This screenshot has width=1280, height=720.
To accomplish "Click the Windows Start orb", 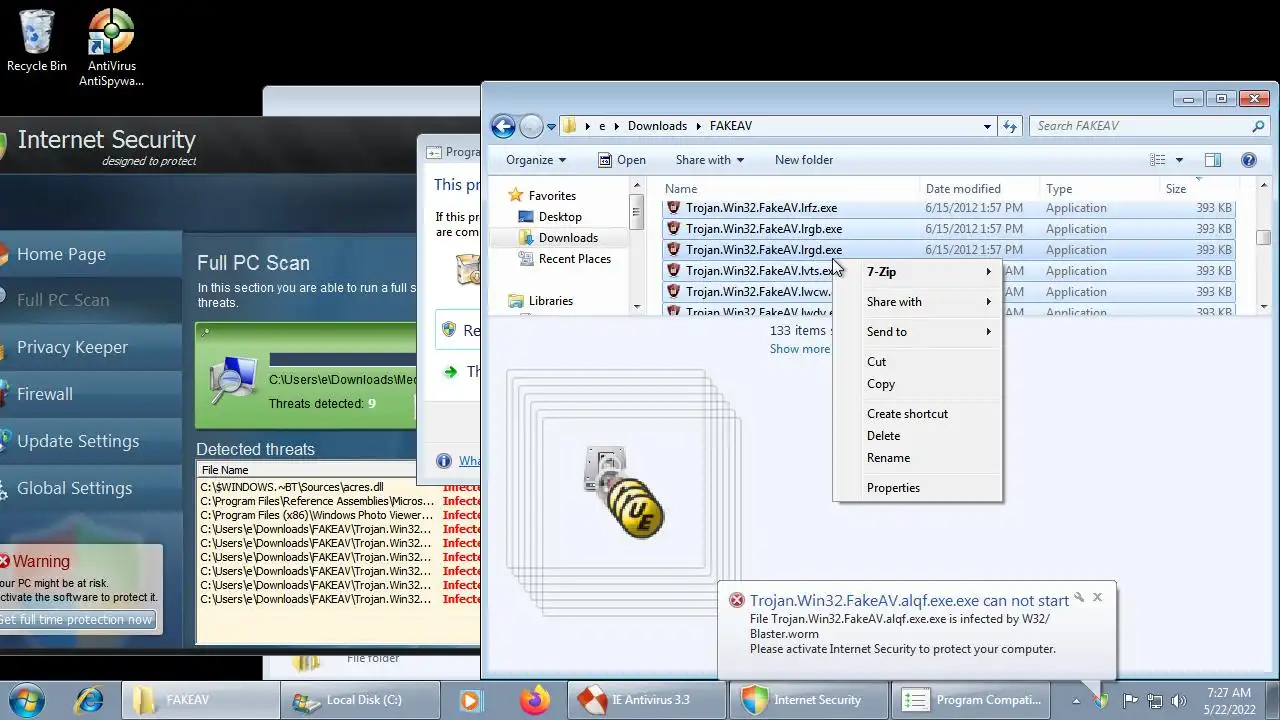I will point(25,700).
